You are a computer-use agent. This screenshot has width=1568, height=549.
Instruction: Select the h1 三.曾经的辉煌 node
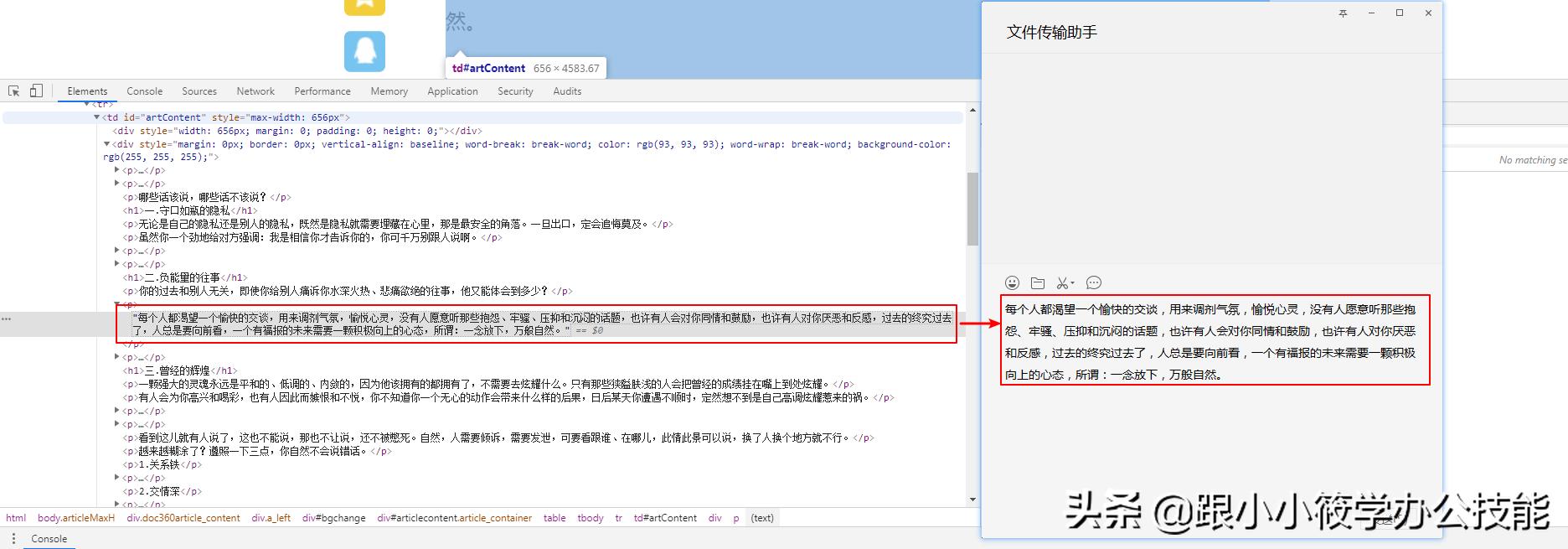(x=180, y=370)
